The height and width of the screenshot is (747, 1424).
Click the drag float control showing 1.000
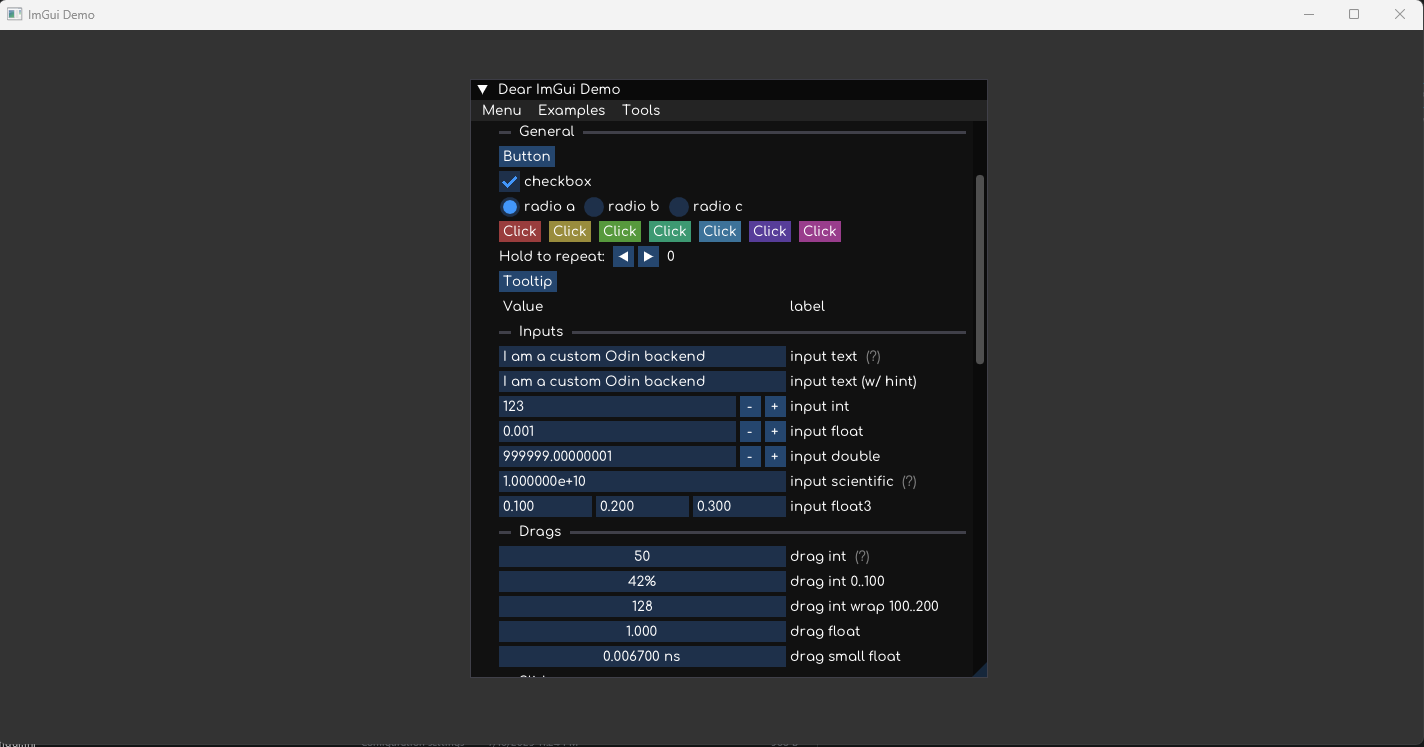tap(642, 631)
